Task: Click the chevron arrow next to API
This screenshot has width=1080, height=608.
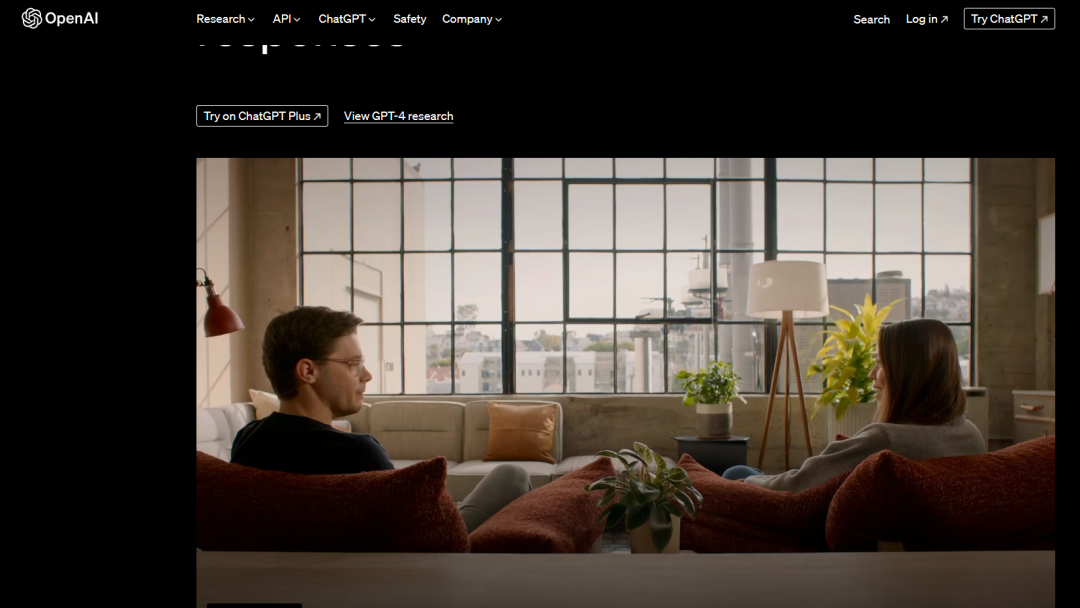Action: 297,20
